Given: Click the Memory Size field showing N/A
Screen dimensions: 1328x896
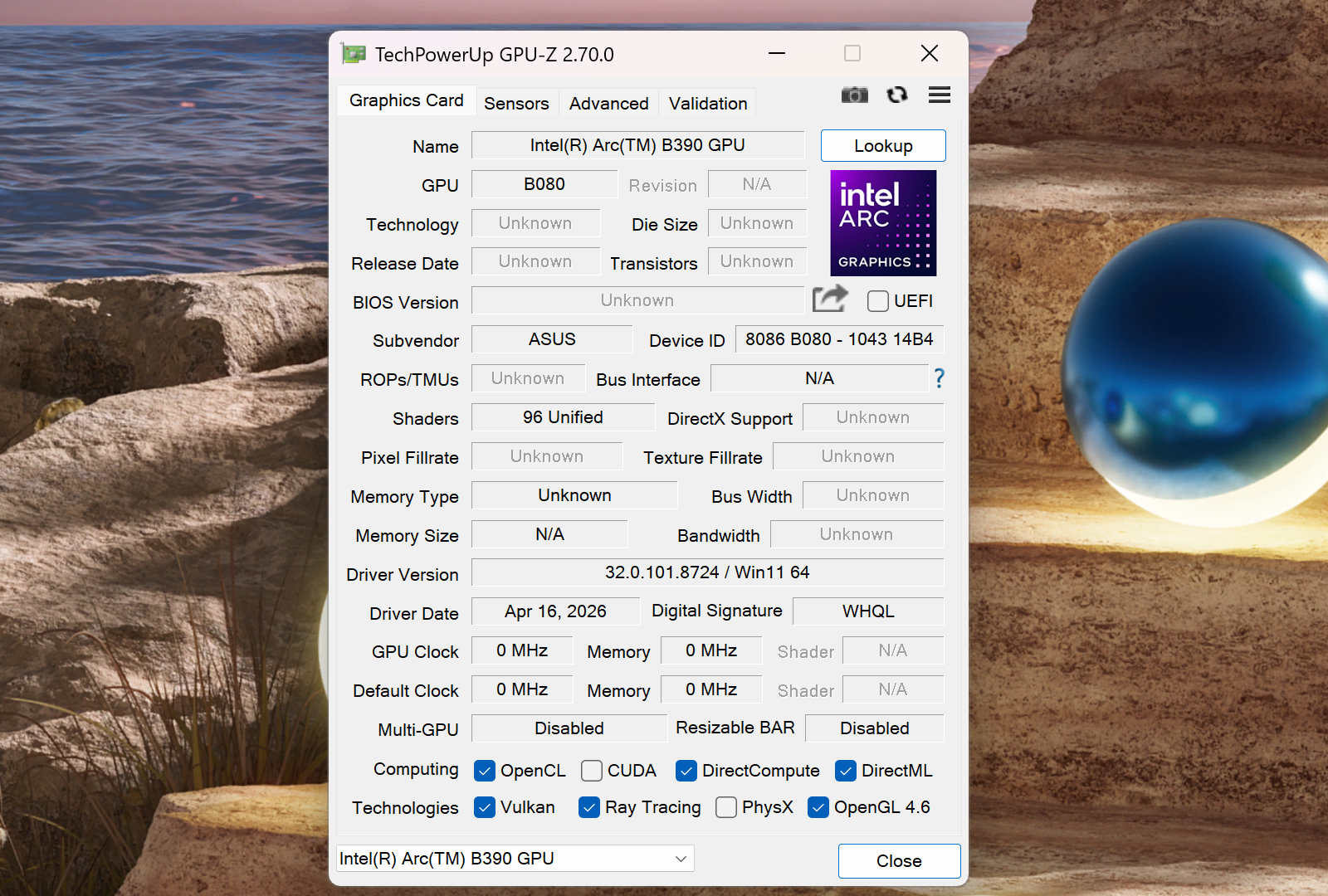Looking at the screenshot, I should [x=549, y=534].
